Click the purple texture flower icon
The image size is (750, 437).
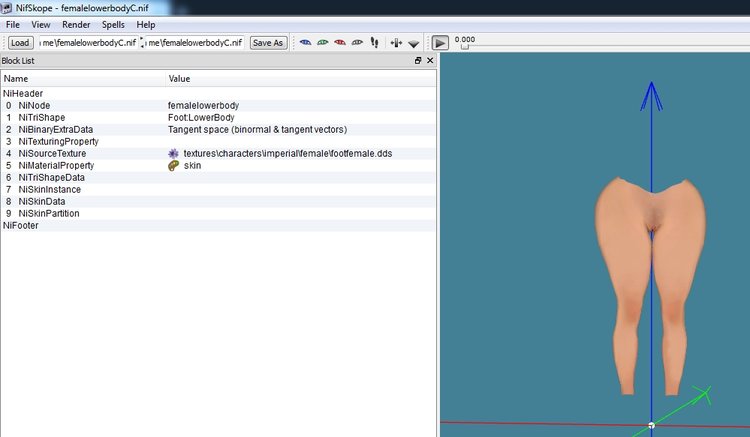coord(173,153)
